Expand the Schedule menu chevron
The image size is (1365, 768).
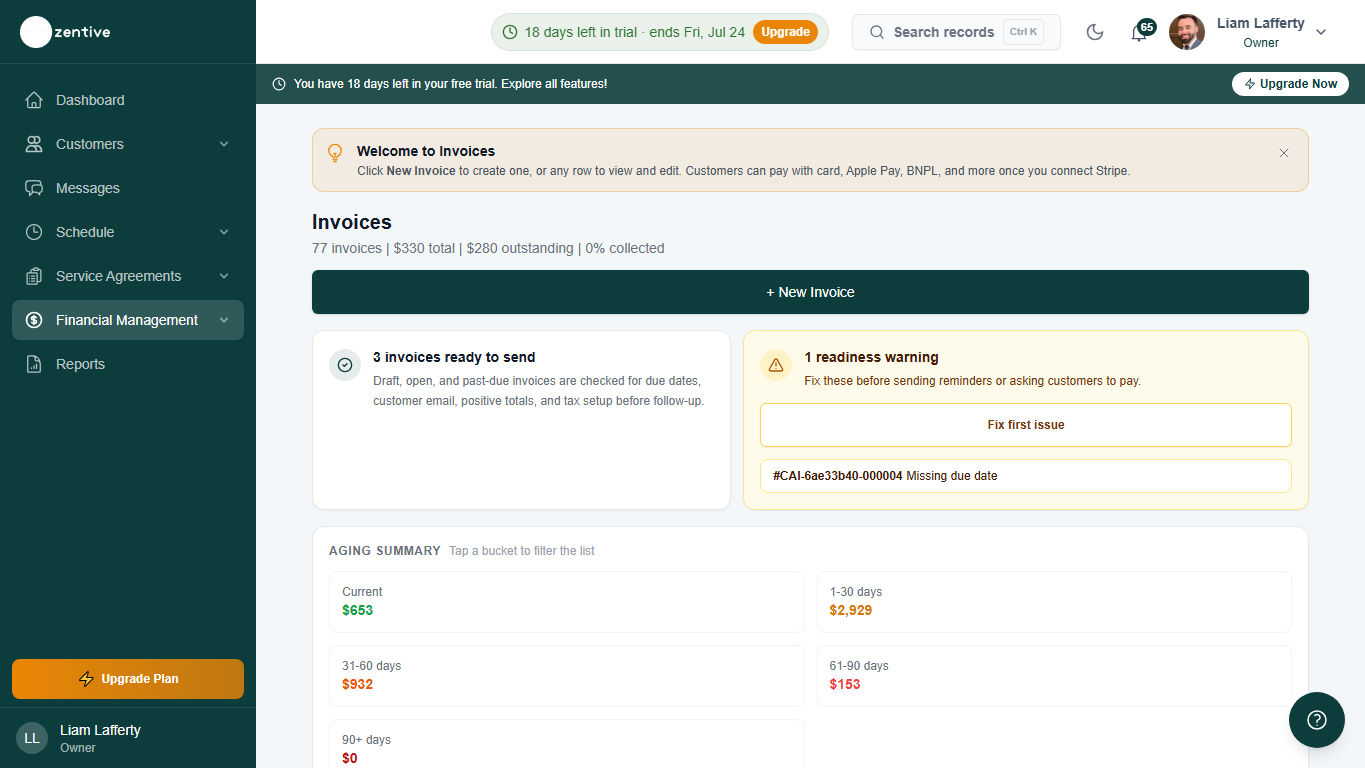(224, 232)
